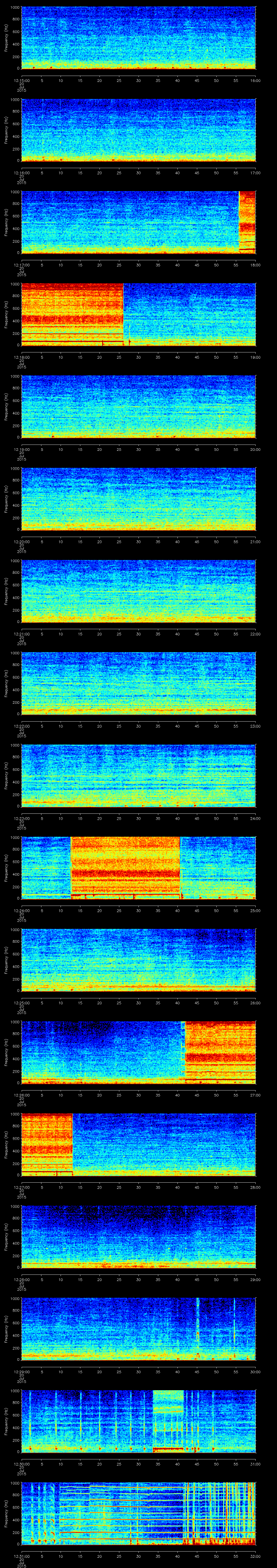Select the spectrogram panel starting at 12:19:00
Viewport: 277px width, 1568px height.
coord(138,407)
